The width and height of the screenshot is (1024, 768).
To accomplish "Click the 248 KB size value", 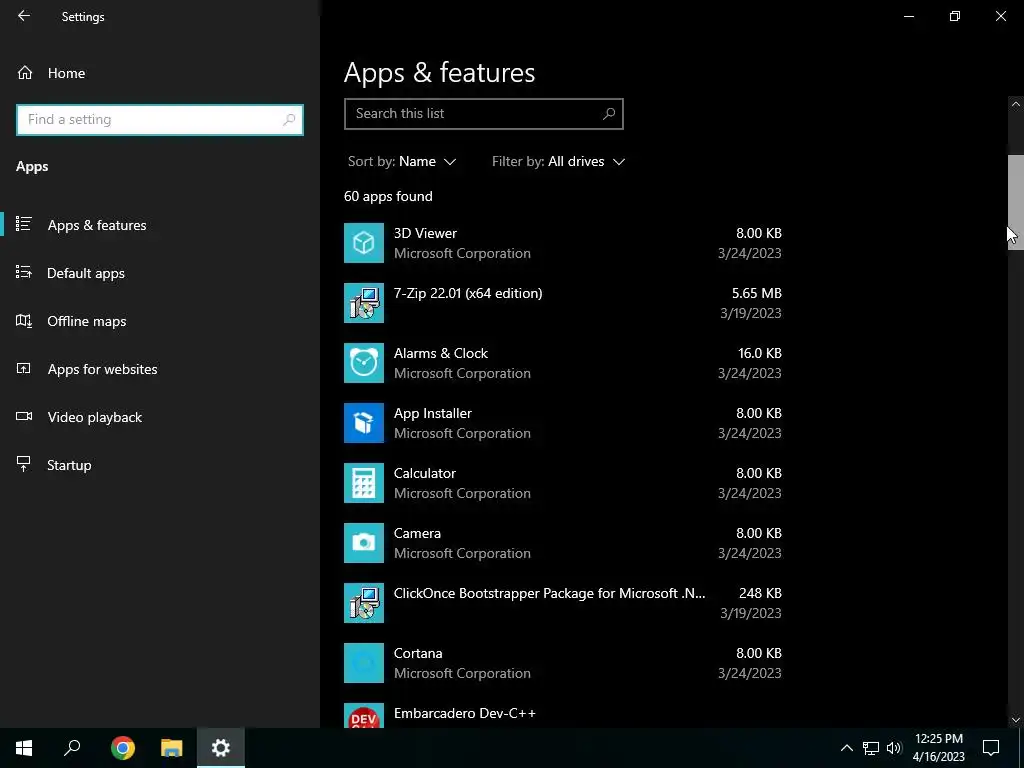I will coord(760,594).
